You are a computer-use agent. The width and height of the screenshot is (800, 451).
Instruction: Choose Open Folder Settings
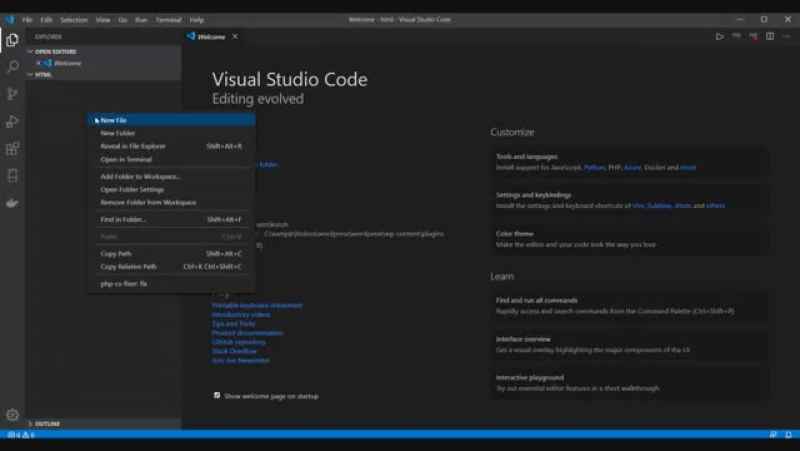(171, 189)
